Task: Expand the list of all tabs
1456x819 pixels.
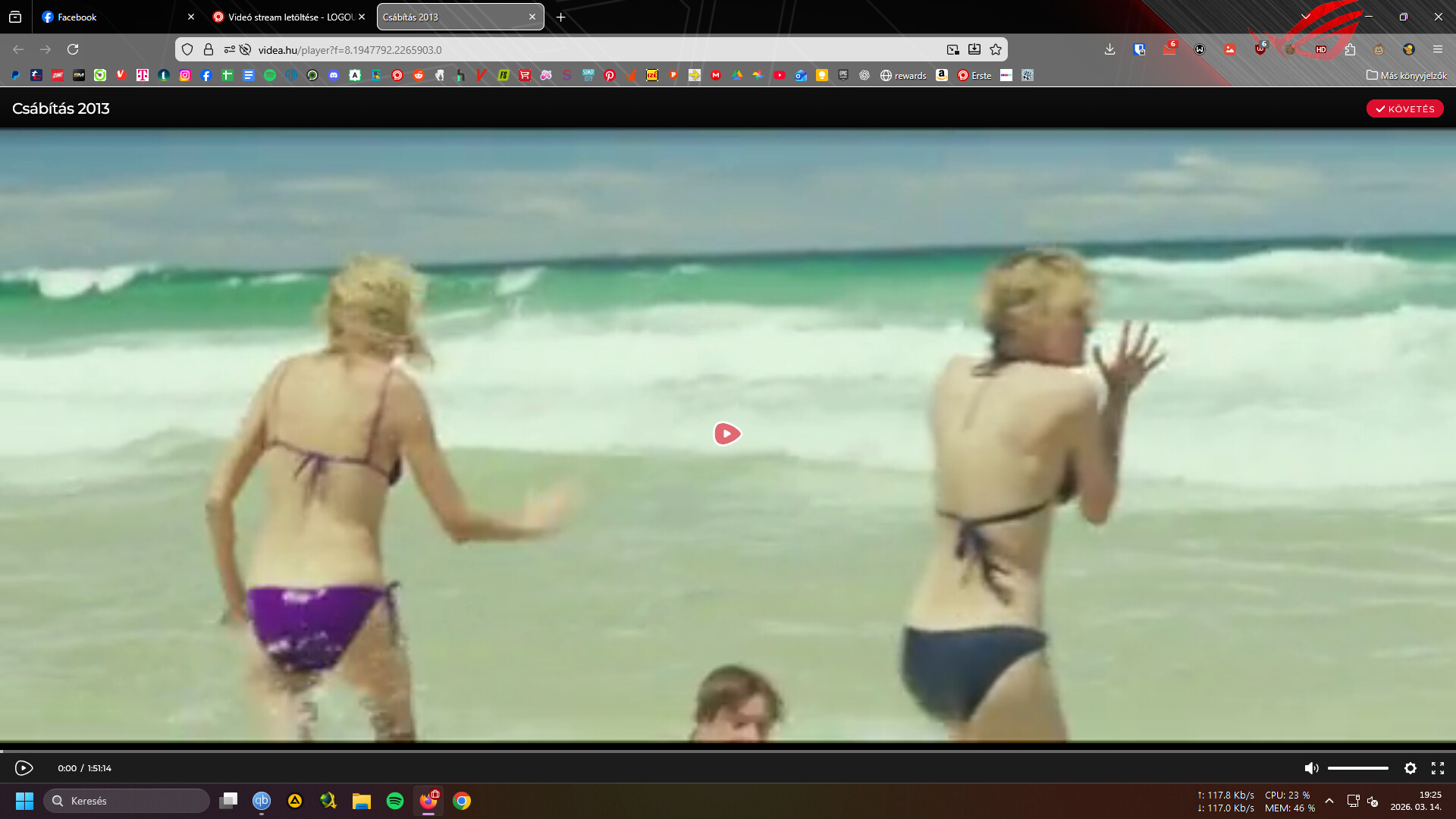Action: point(1306,17)
